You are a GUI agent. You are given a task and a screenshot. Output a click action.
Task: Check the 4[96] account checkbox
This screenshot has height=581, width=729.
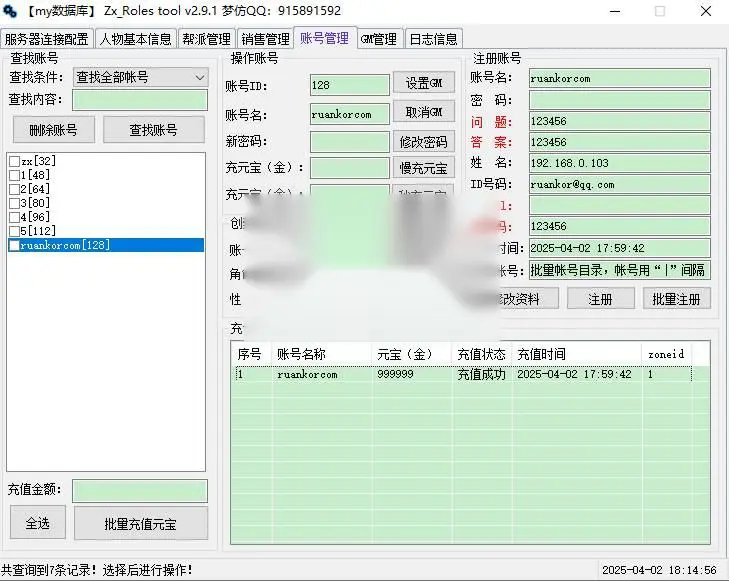coord(14,217)
